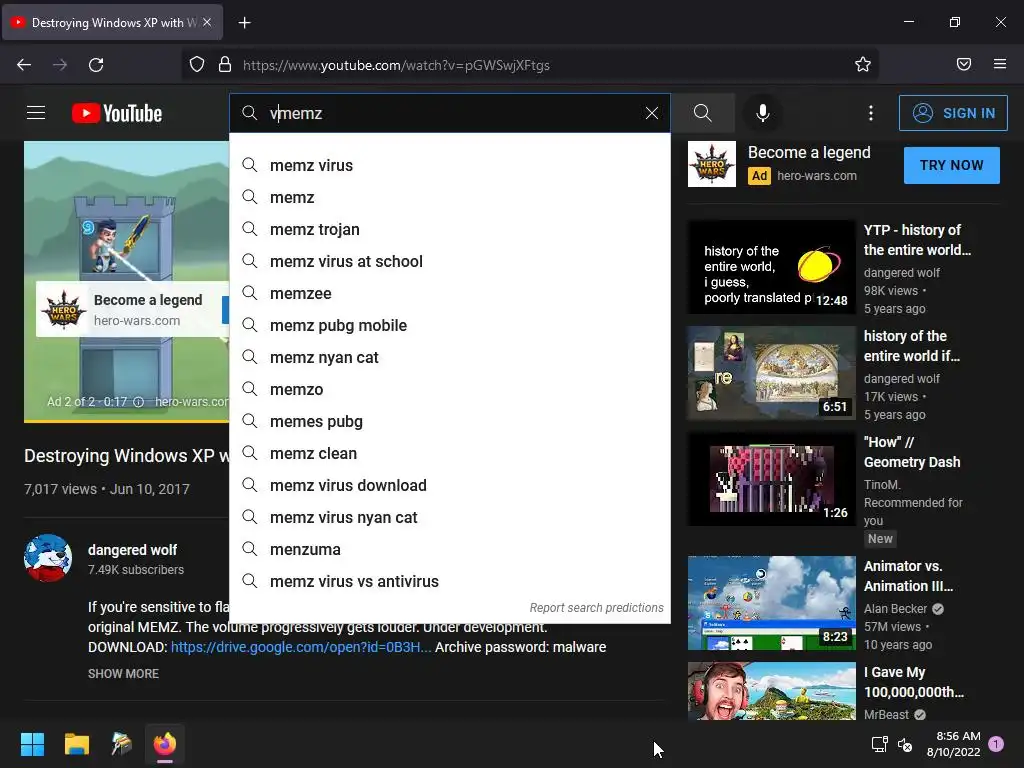Pick suggestion 'memzo'

pos(449,389)
